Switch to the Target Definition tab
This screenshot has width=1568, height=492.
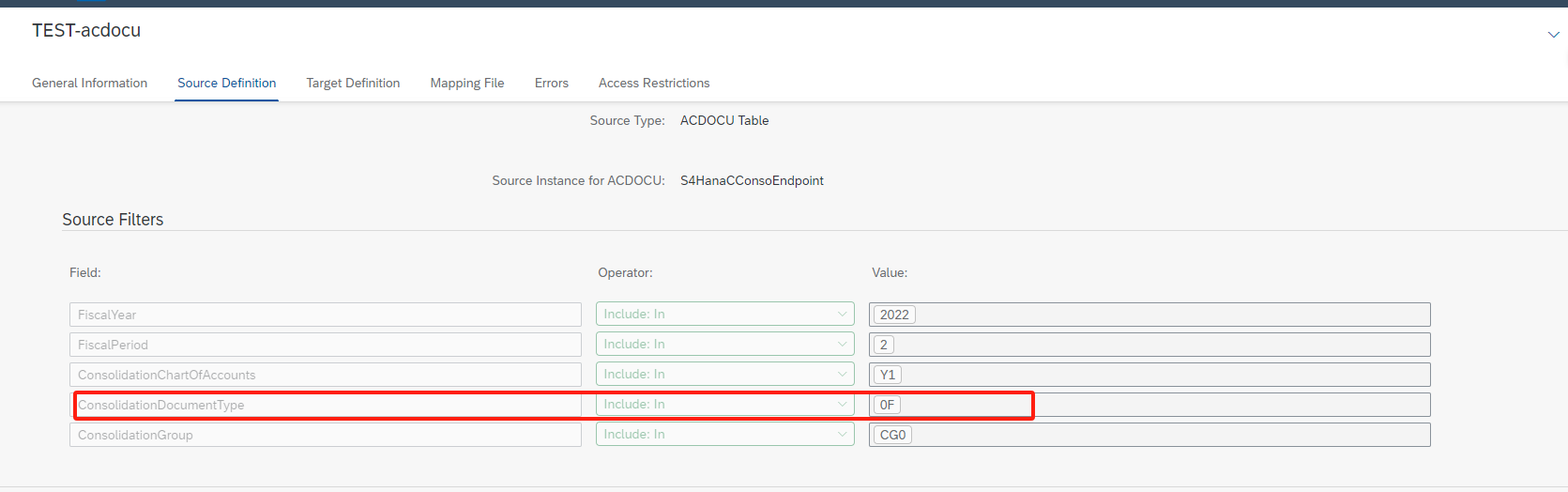tap(353, 83)
